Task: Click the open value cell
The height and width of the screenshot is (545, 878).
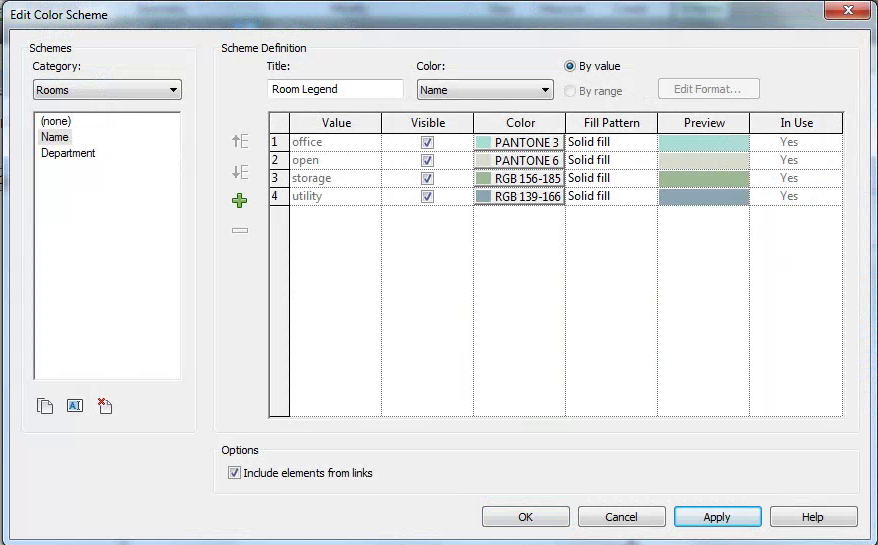Action: [335, 160]
